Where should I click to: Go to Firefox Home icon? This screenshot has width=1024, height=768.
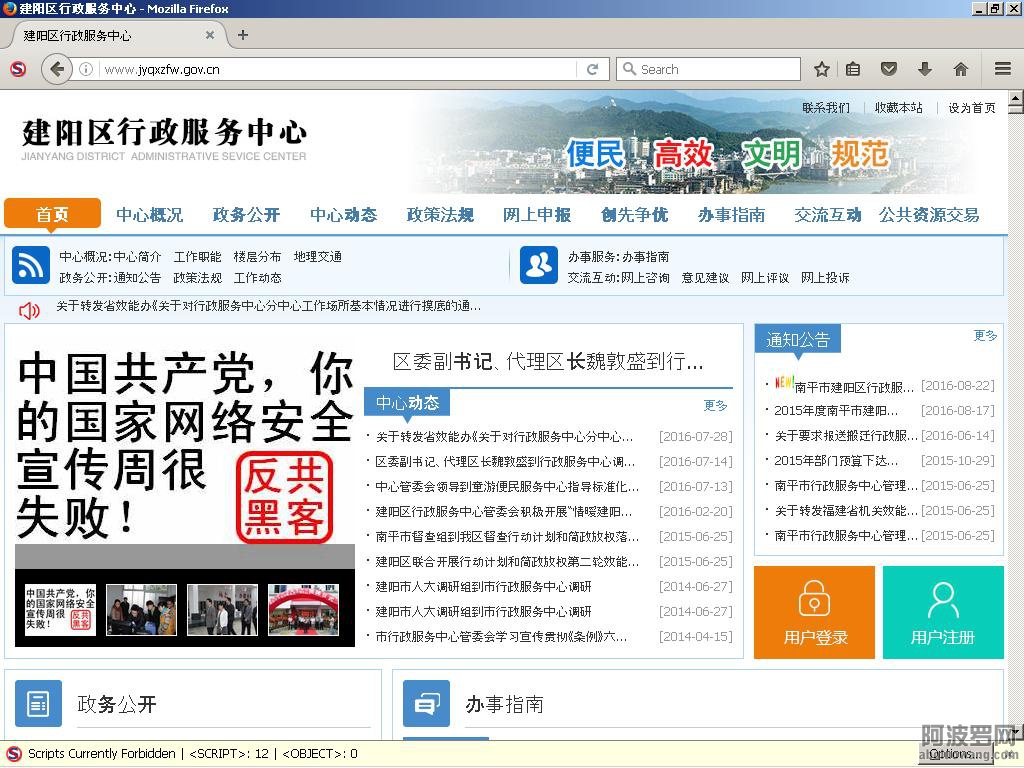click(961, 69)
